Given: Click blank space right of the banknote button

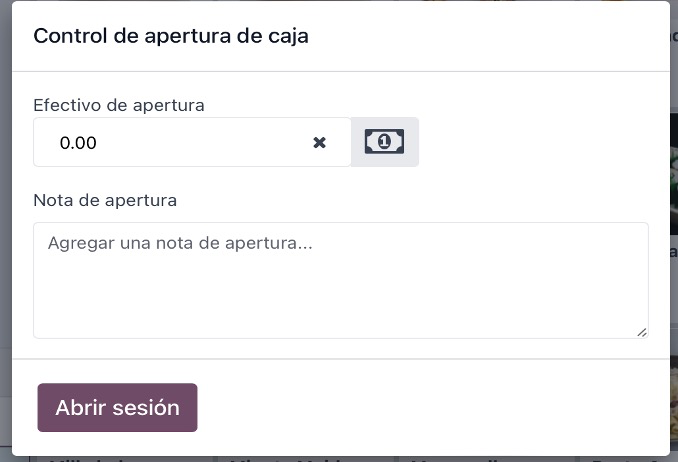Looking at the screenshot, I should (x=534, y=142).
